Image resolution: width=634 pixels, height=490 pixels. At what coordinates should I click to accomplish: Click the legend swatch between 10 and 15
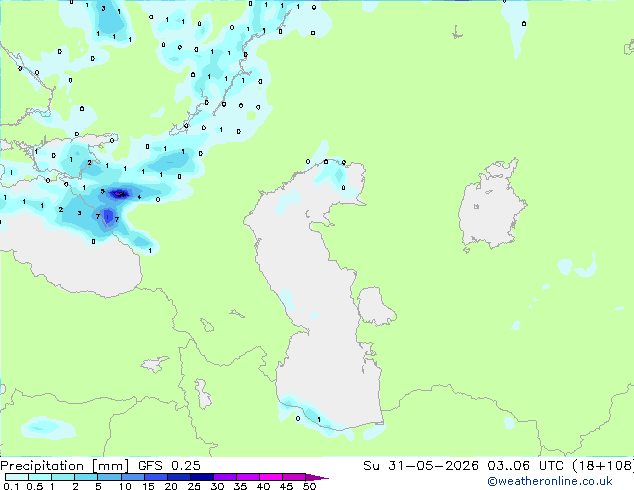pos(133,477)
